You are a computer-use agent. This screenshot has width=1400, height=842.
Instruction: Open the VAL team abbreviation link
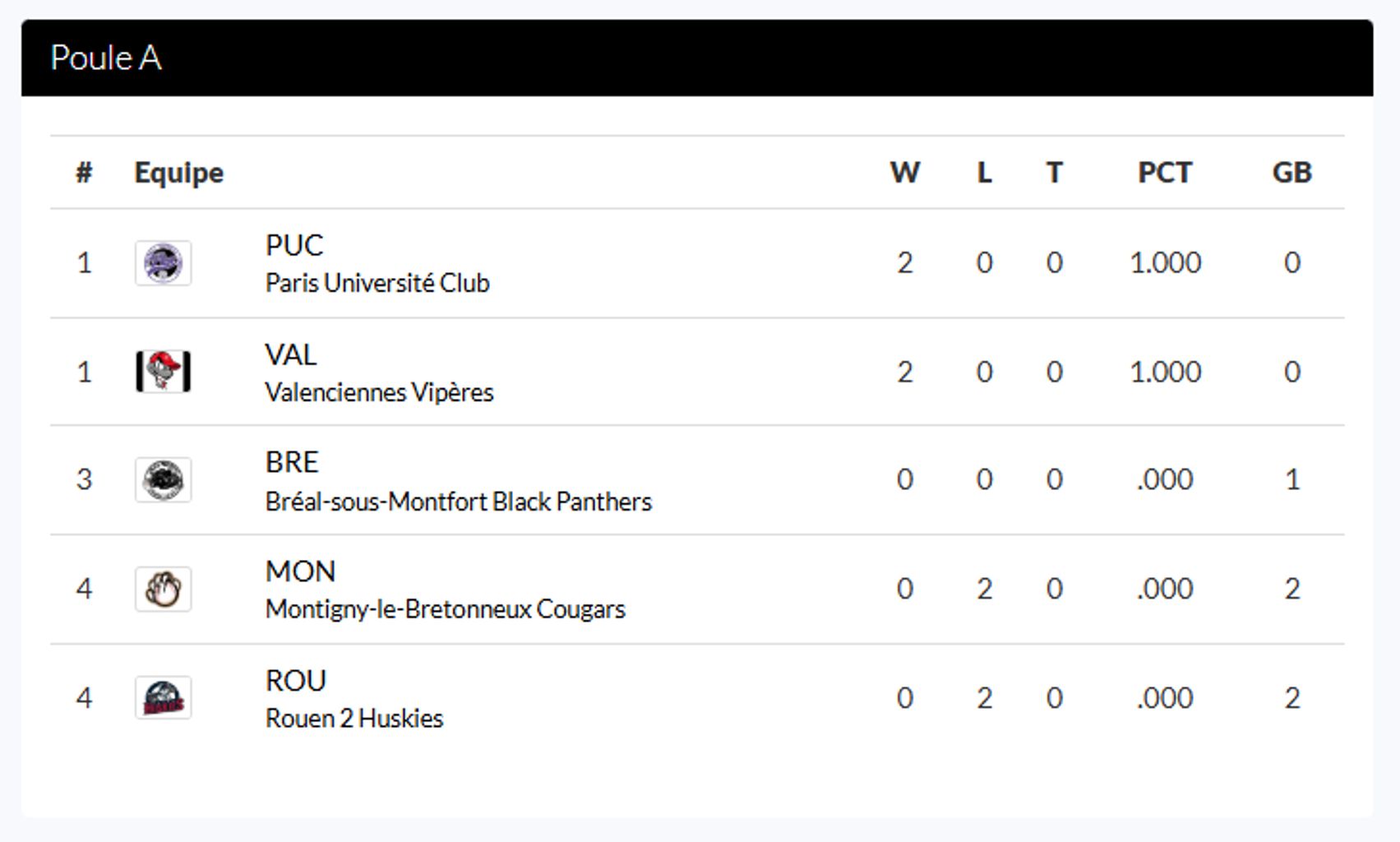[x=290, y=354]
